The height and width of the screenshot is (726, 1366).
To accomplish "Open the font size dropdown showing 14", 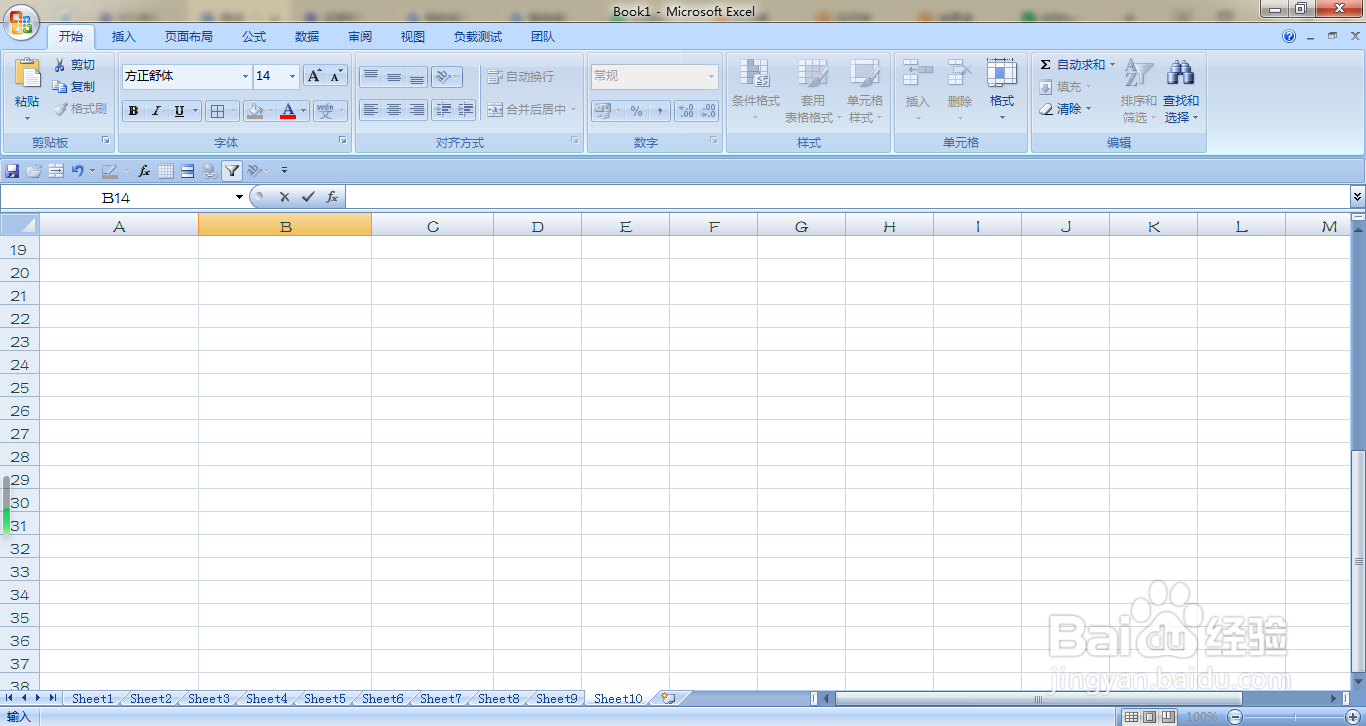I will 292,76.
